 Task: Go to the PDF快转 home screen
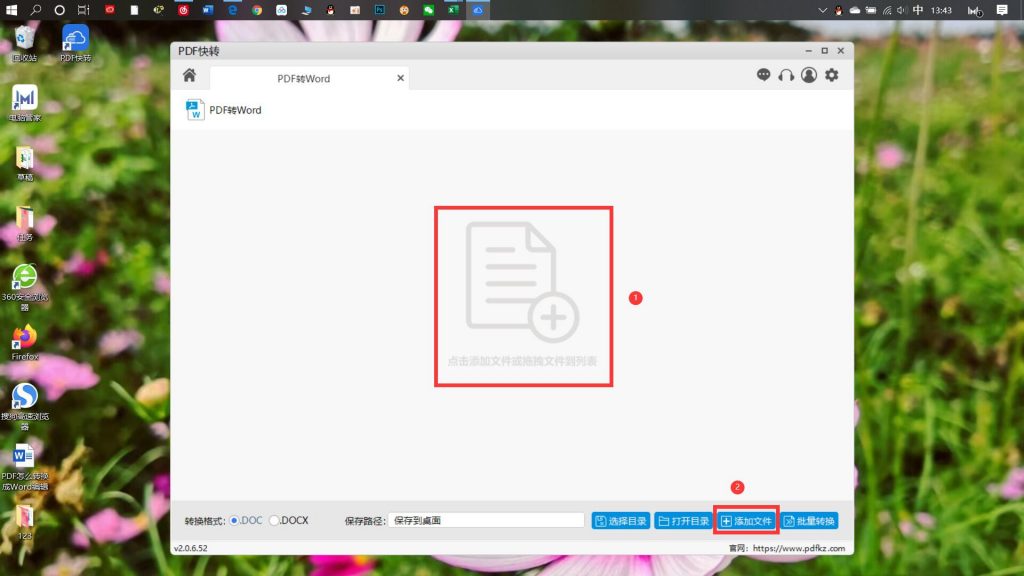click(189, 75)
